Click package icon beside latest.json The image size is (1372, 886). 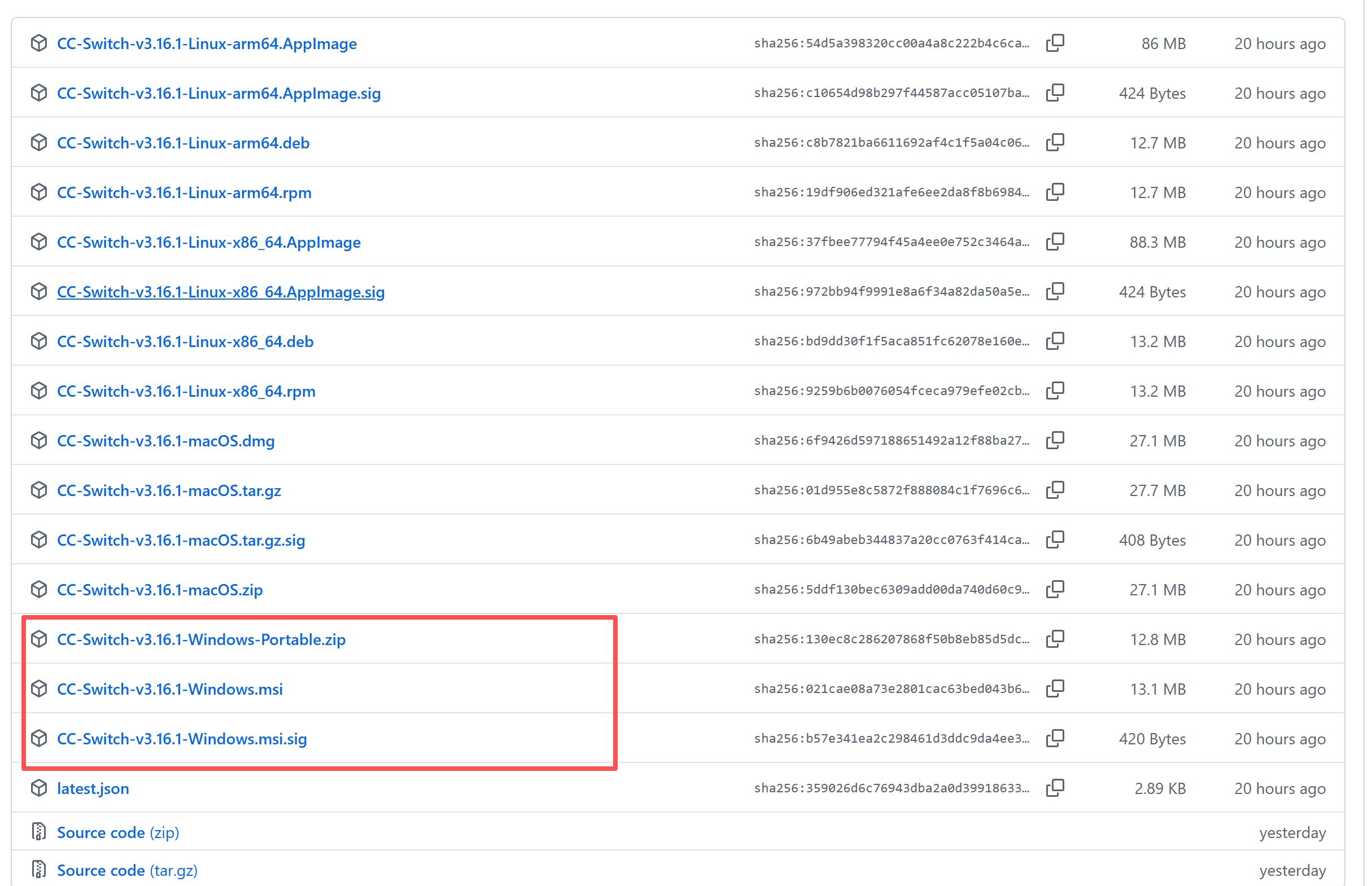point(38,788)
